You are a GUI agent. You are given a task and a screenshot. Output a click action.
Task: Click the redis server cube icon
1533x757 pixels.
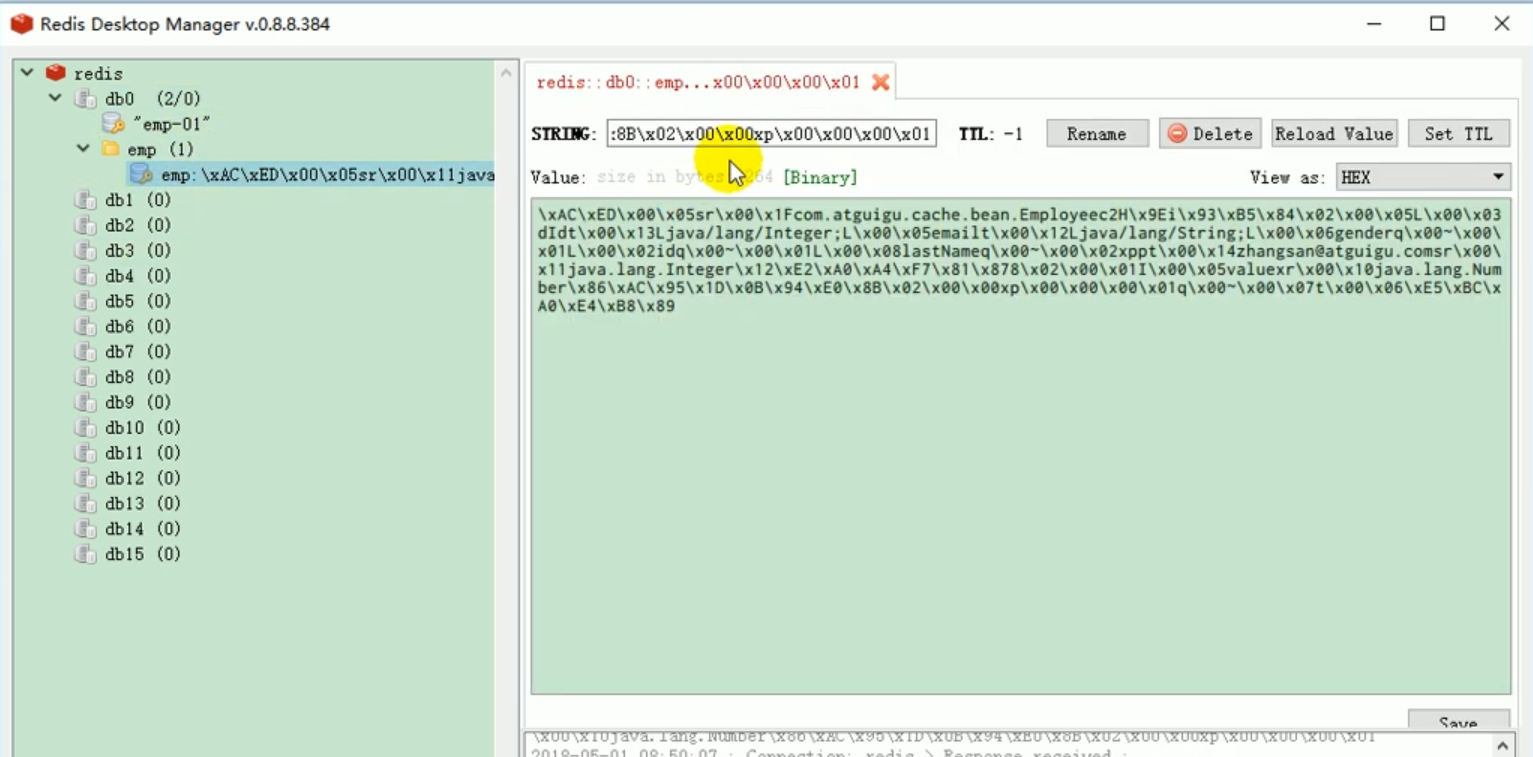click(55, 73)
